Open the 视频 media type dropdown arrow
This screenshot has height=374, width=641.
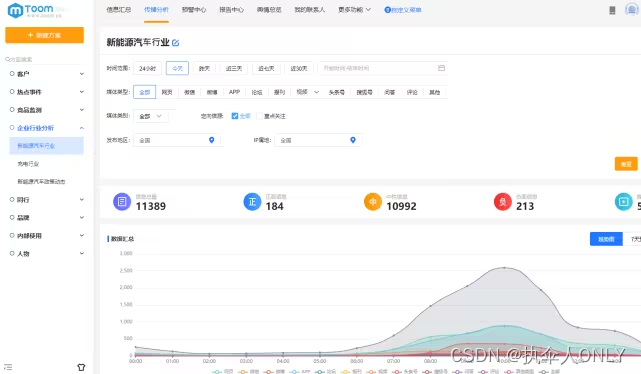click(x=316, y=92)
